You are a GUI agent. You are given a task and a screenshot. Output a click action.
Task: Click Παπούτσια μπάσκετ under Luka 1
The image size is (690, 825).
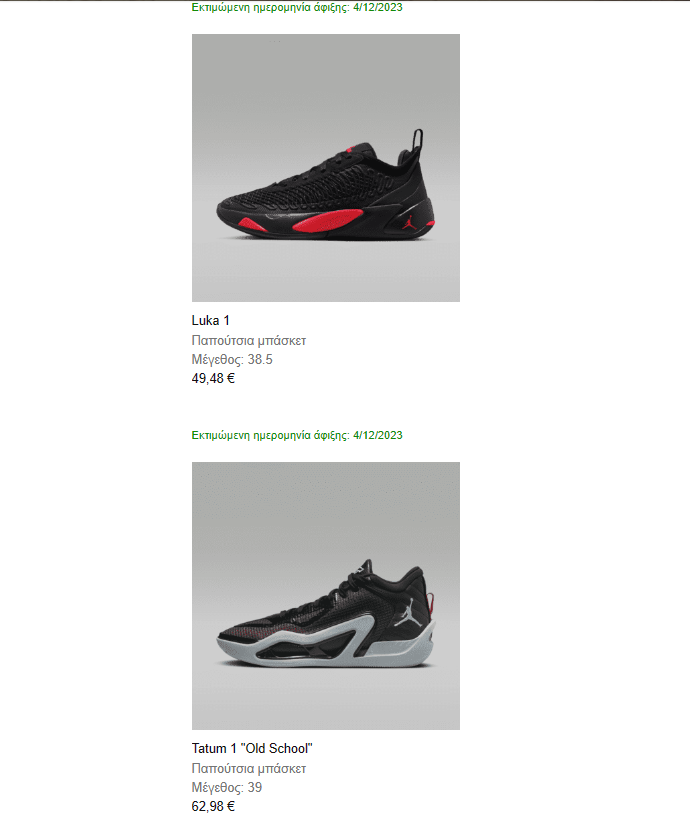coord(248,340)
